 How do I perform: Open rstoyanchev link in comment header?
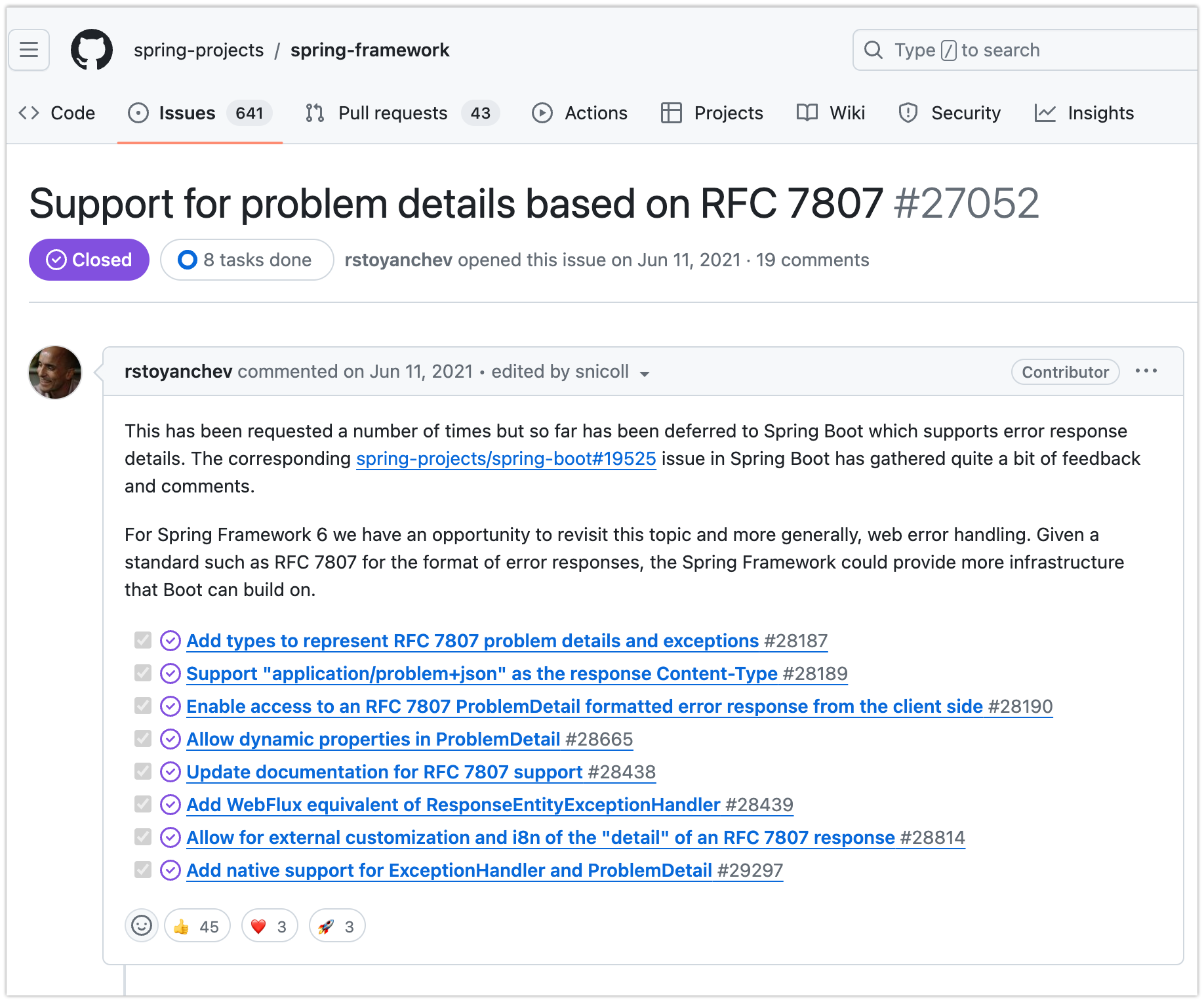[178, 371]
